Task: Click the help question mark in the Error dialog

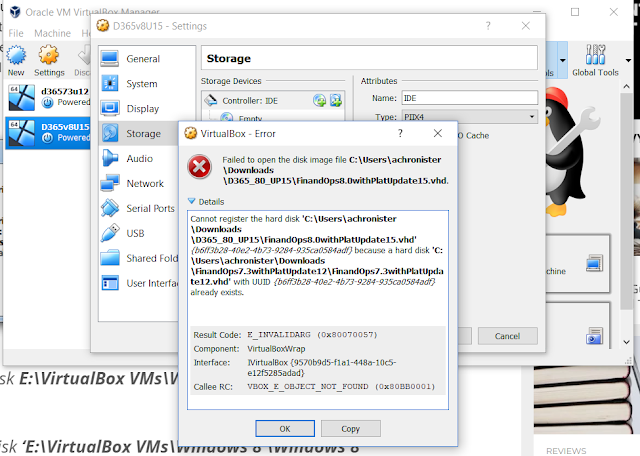Action: coord(400,133)
